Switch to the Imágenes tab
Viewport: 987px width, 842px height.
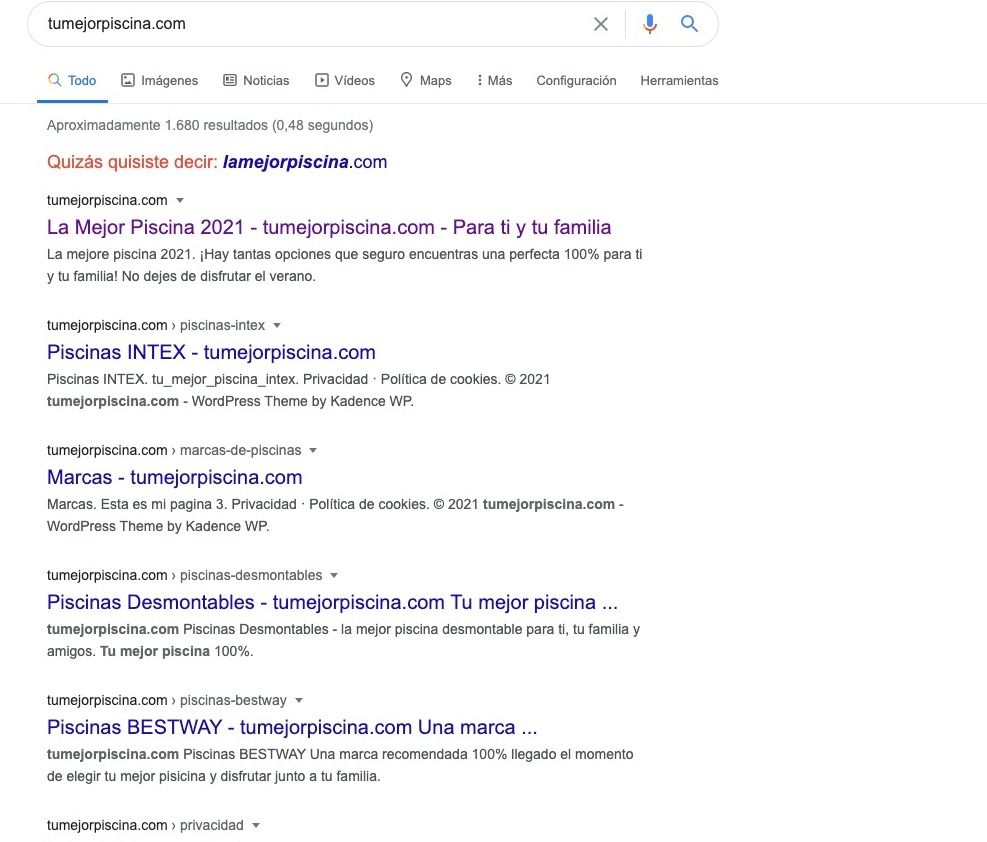click(x=159, y=81)
